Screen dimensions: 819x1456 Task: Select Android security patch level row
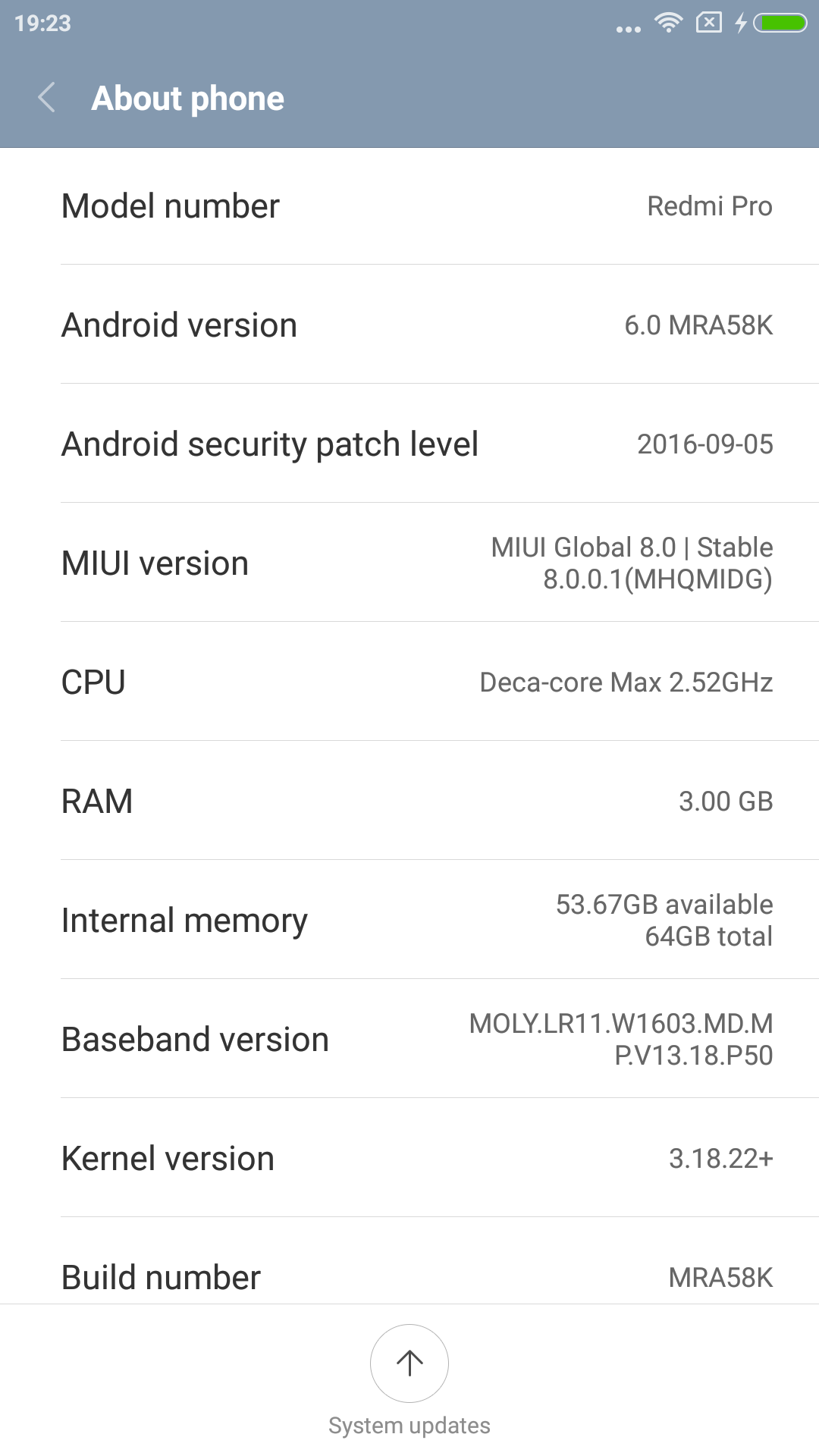click(409, 444)
